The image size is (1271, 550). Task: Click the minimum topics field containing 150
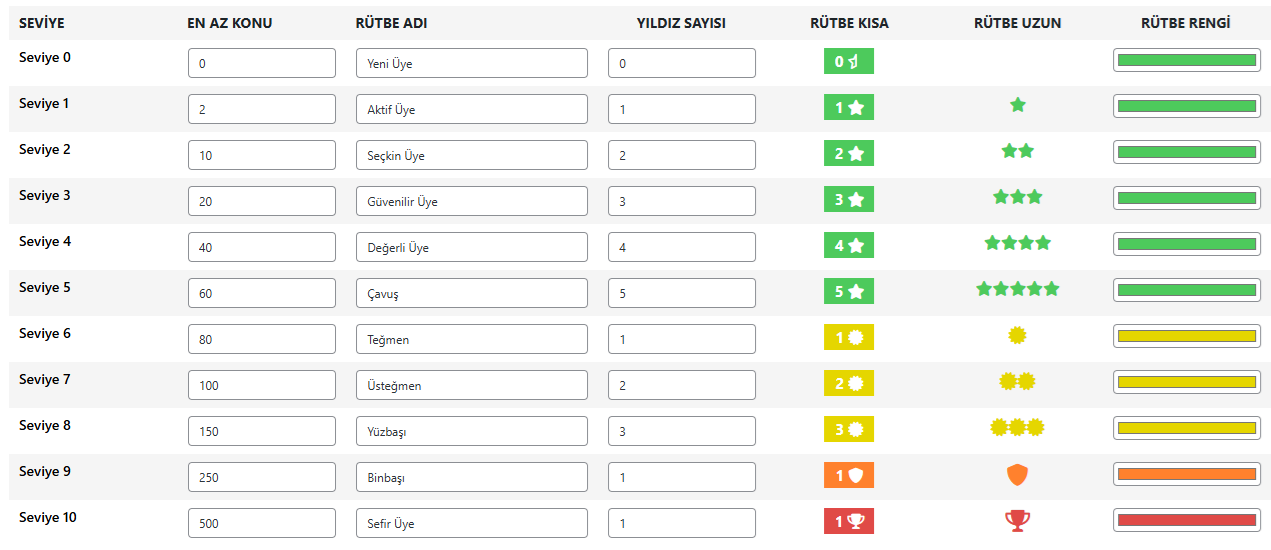point(262,431)
